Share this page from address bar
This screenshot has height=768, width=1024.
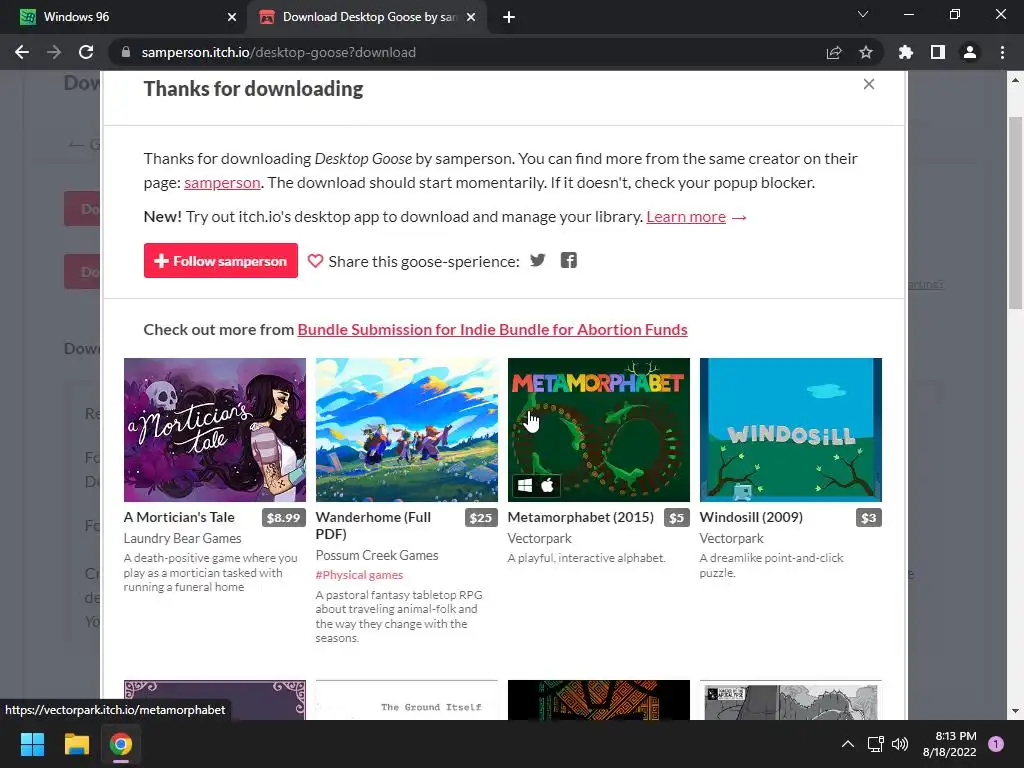coord(834,52)
